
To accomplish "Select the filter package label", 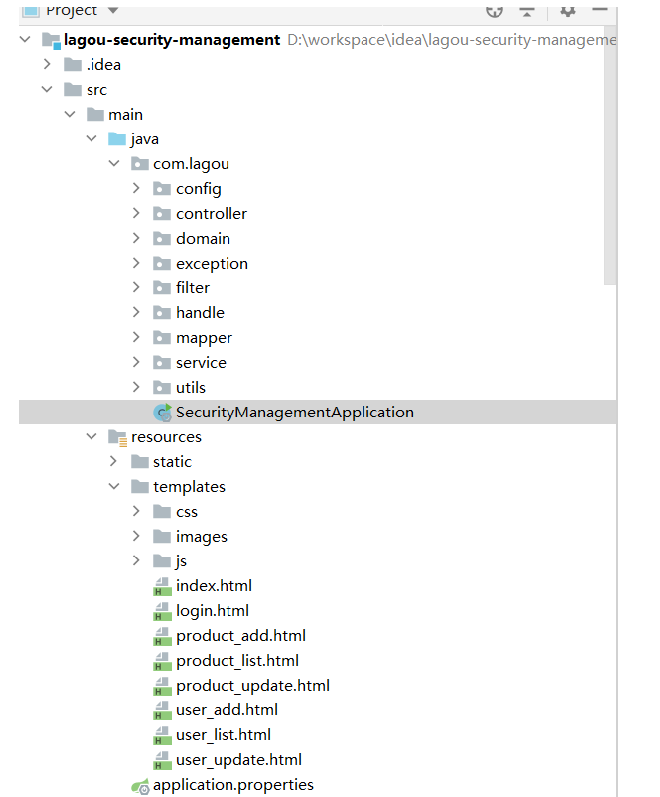I will pyautogui.click(x=193, y=288).
